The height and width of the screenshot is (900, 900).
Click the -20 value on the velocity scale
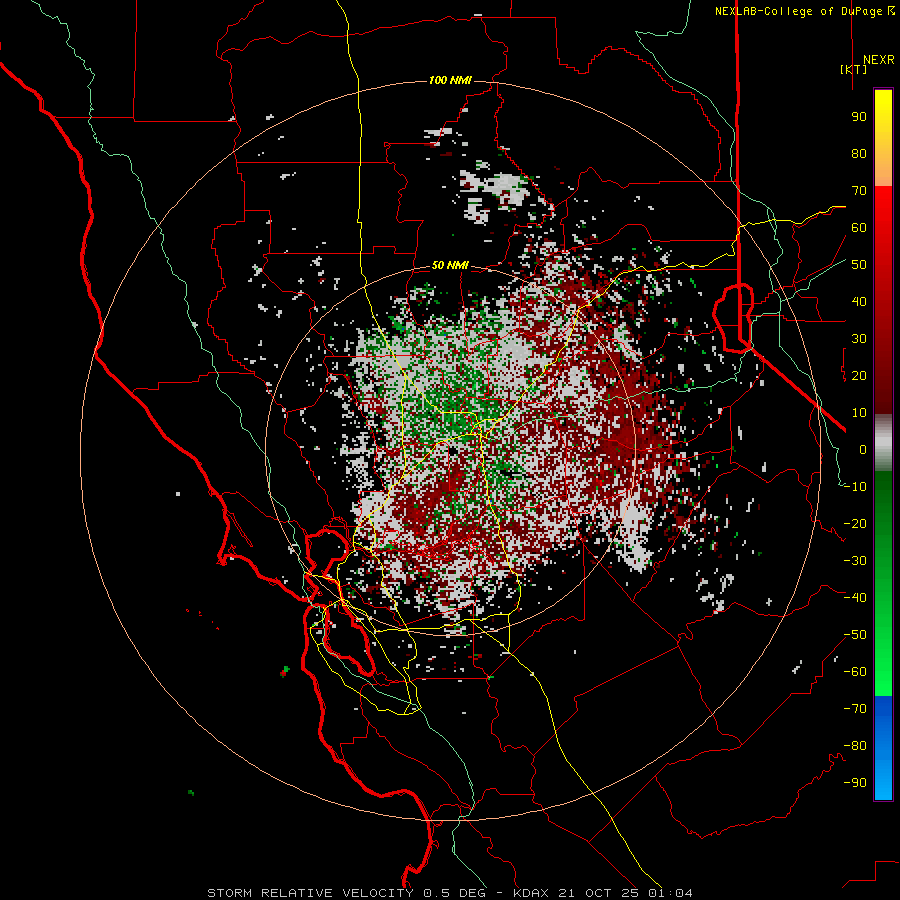(855, 523)
